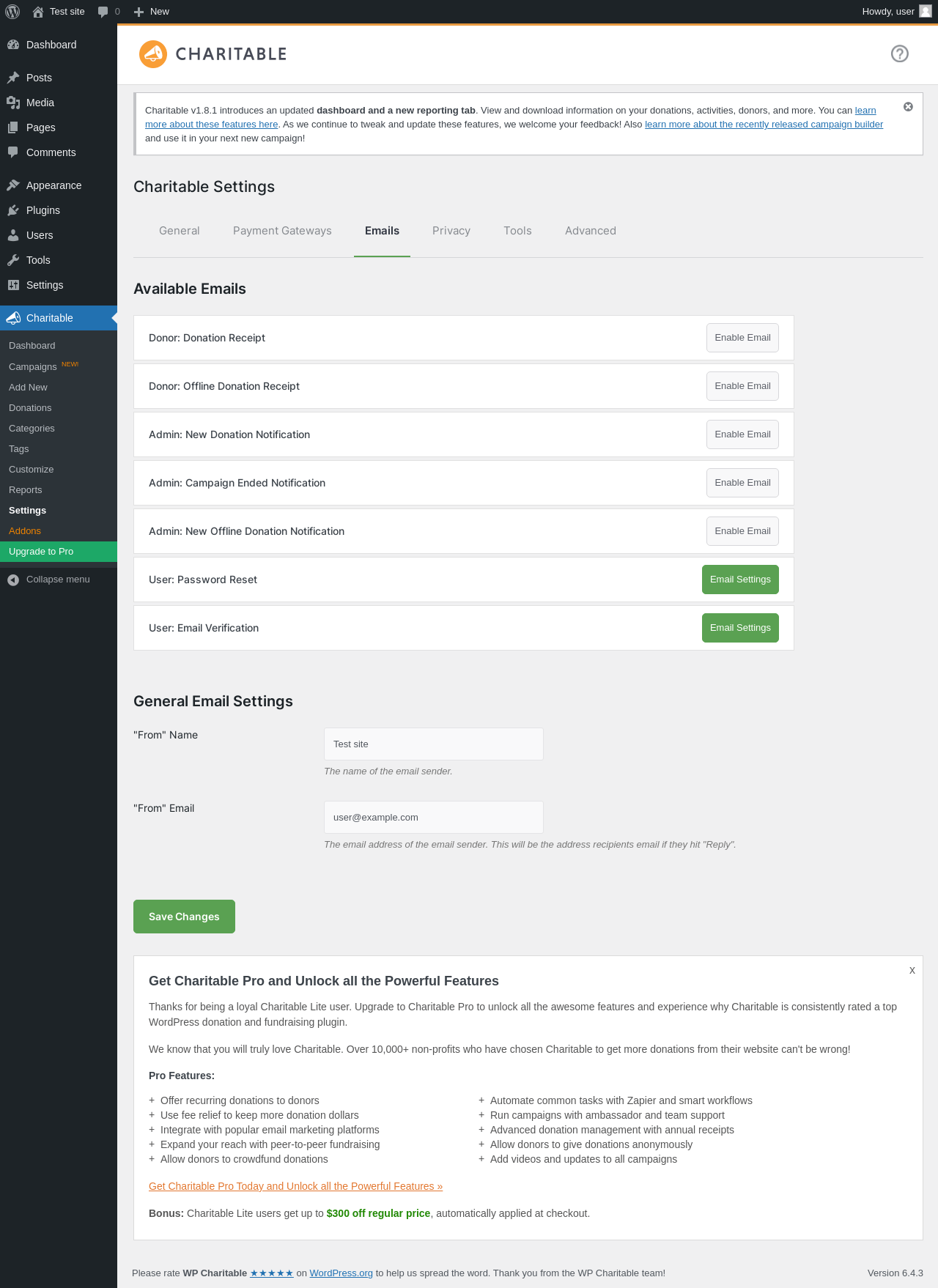The height and width of the screenshot is (1288, 938).
Task: Open the Payment Gateways tab
Action: tap(282, 231)
